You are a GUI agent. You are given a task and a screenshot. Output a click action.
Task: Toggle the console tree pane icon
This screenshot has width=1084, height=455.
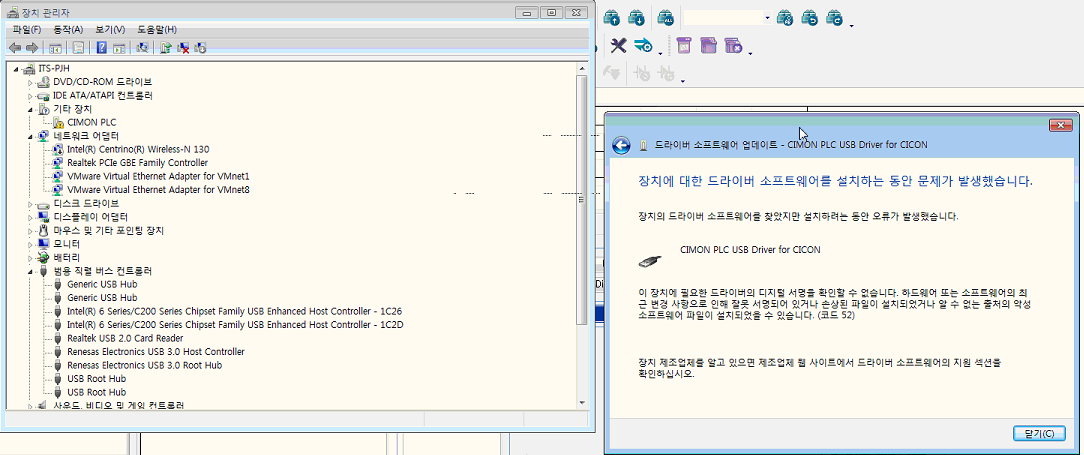55,48
